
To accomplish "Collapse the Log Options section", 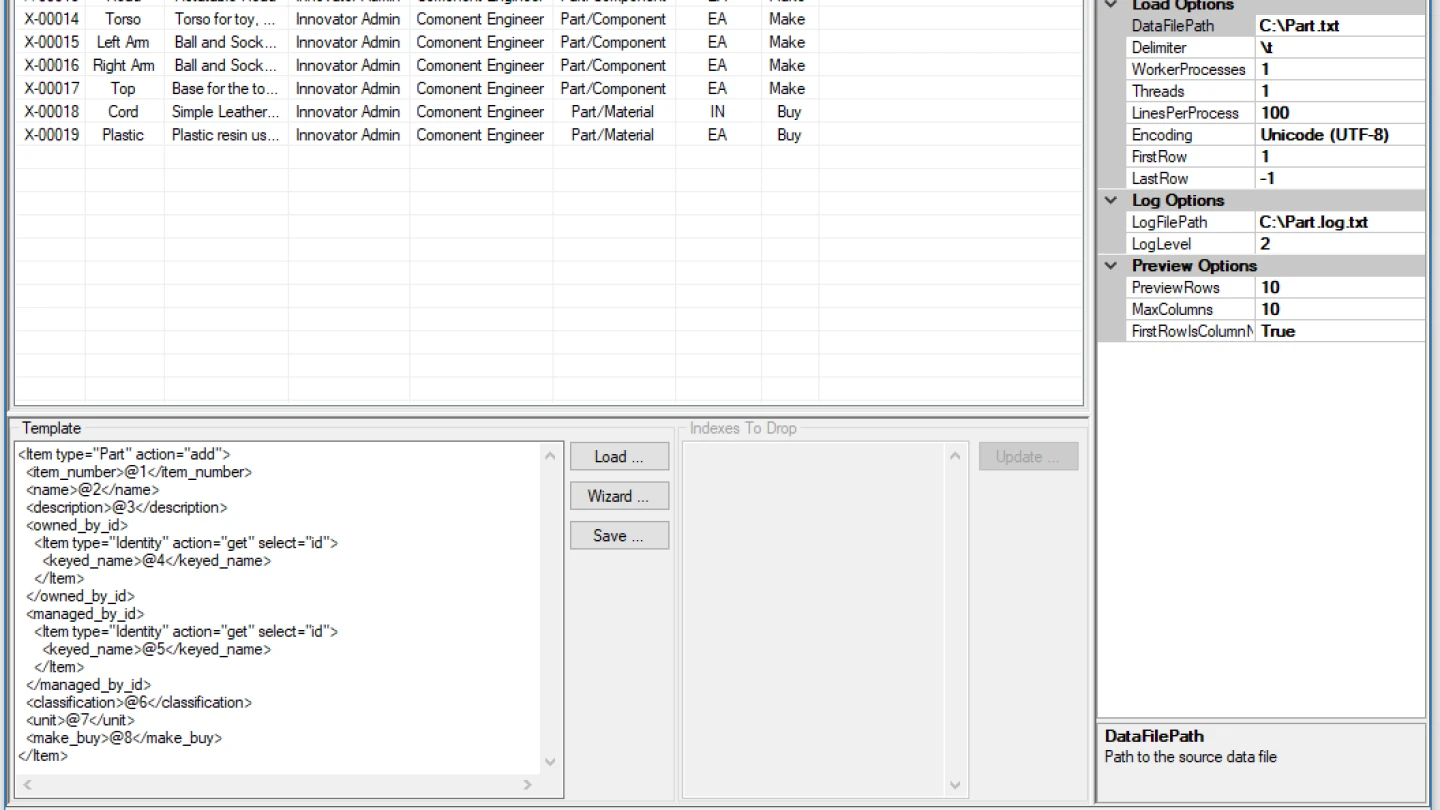I will point(1111,200).
